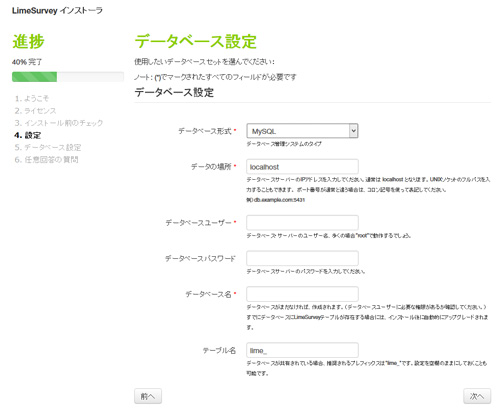This screenshot has width=500, height=408.
Task: Select step 2. ライセンス in progress list
Action: 35,111
